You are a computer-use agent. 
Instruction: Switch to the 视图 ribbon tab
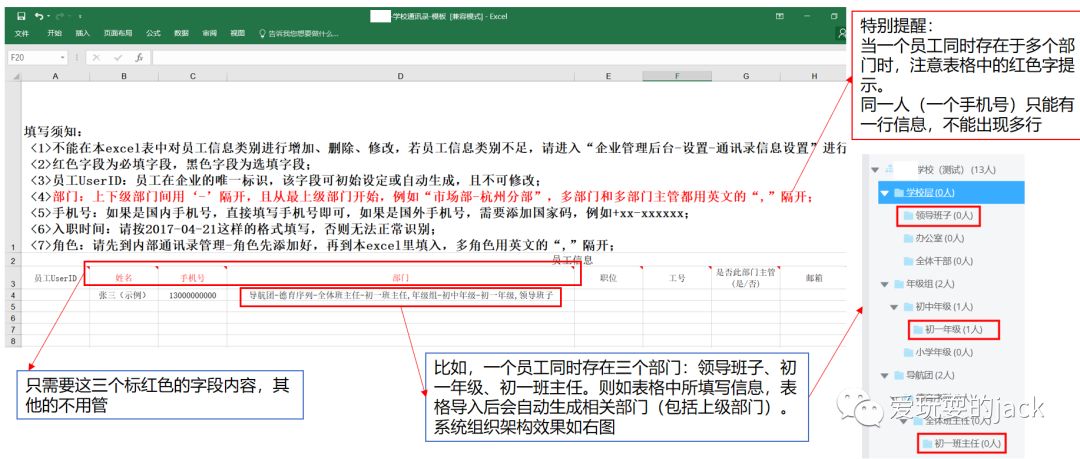(x=238, y=33)
